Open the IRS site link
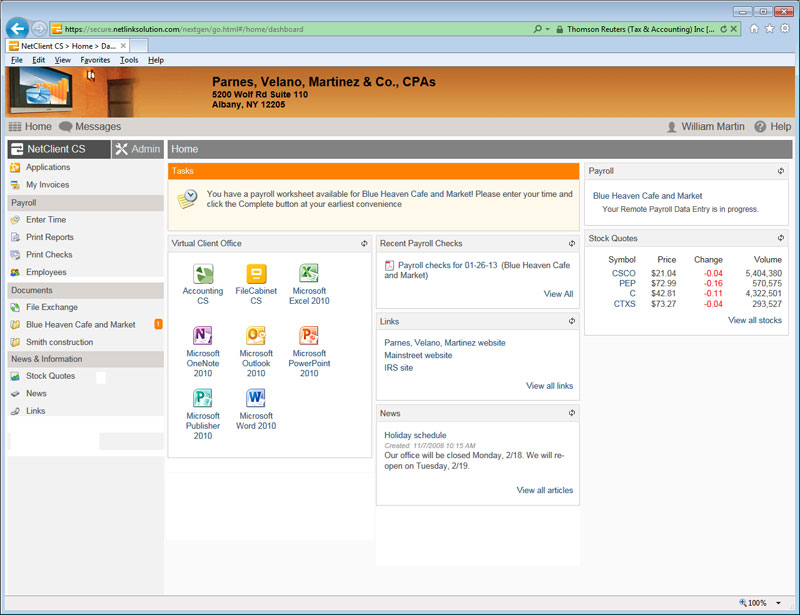800x615 pixels. (x=398, y=368)
